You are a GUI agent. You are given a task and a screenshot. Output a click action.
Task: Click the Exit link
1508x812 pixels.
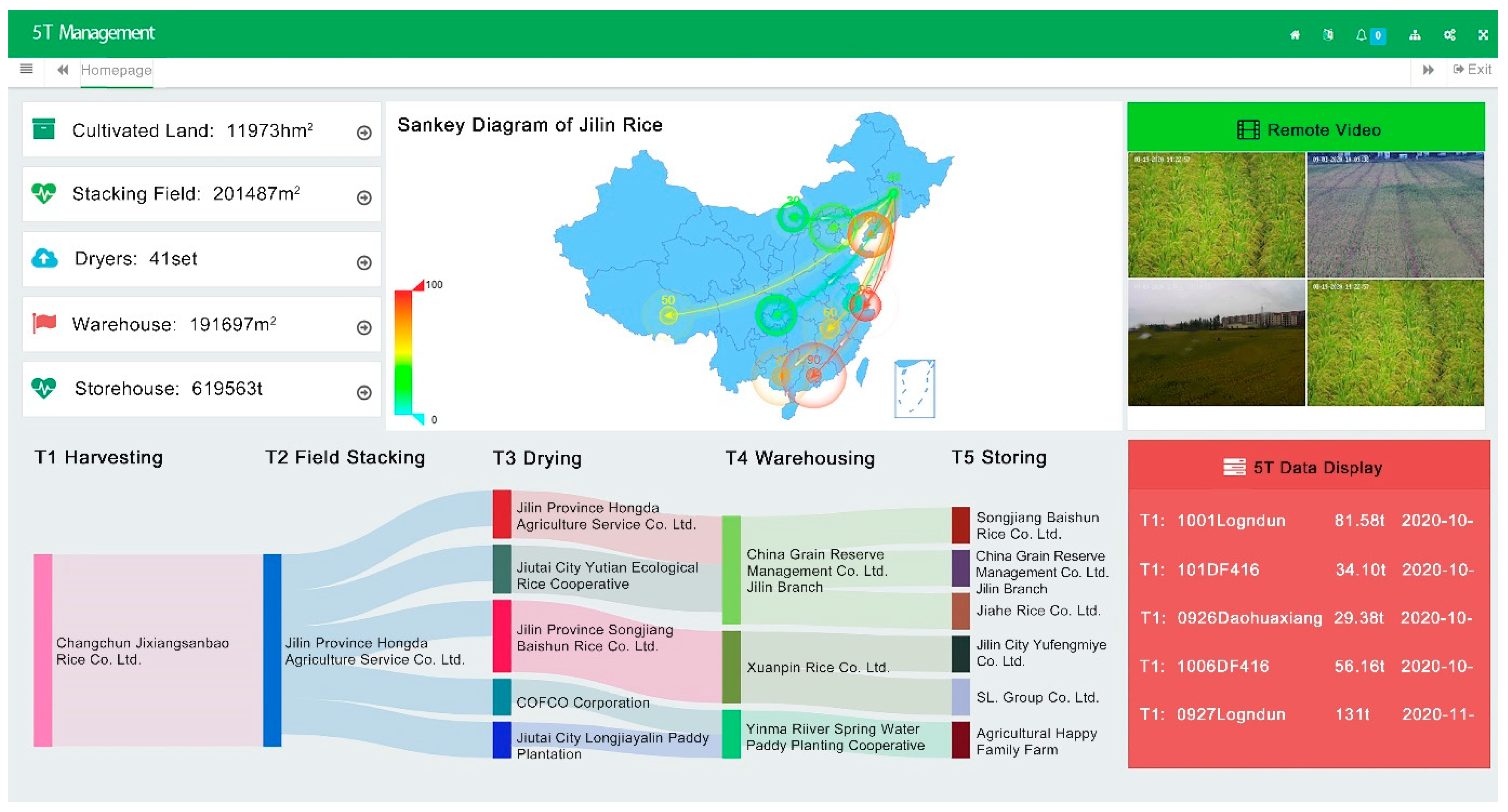click(x=1472, y=69)
